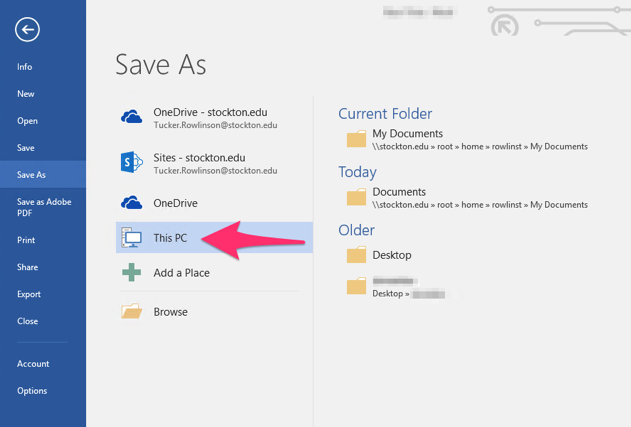The width and height of the screenshot is (631, 427).
Task: Open the Print page
Action: (26, 240)
